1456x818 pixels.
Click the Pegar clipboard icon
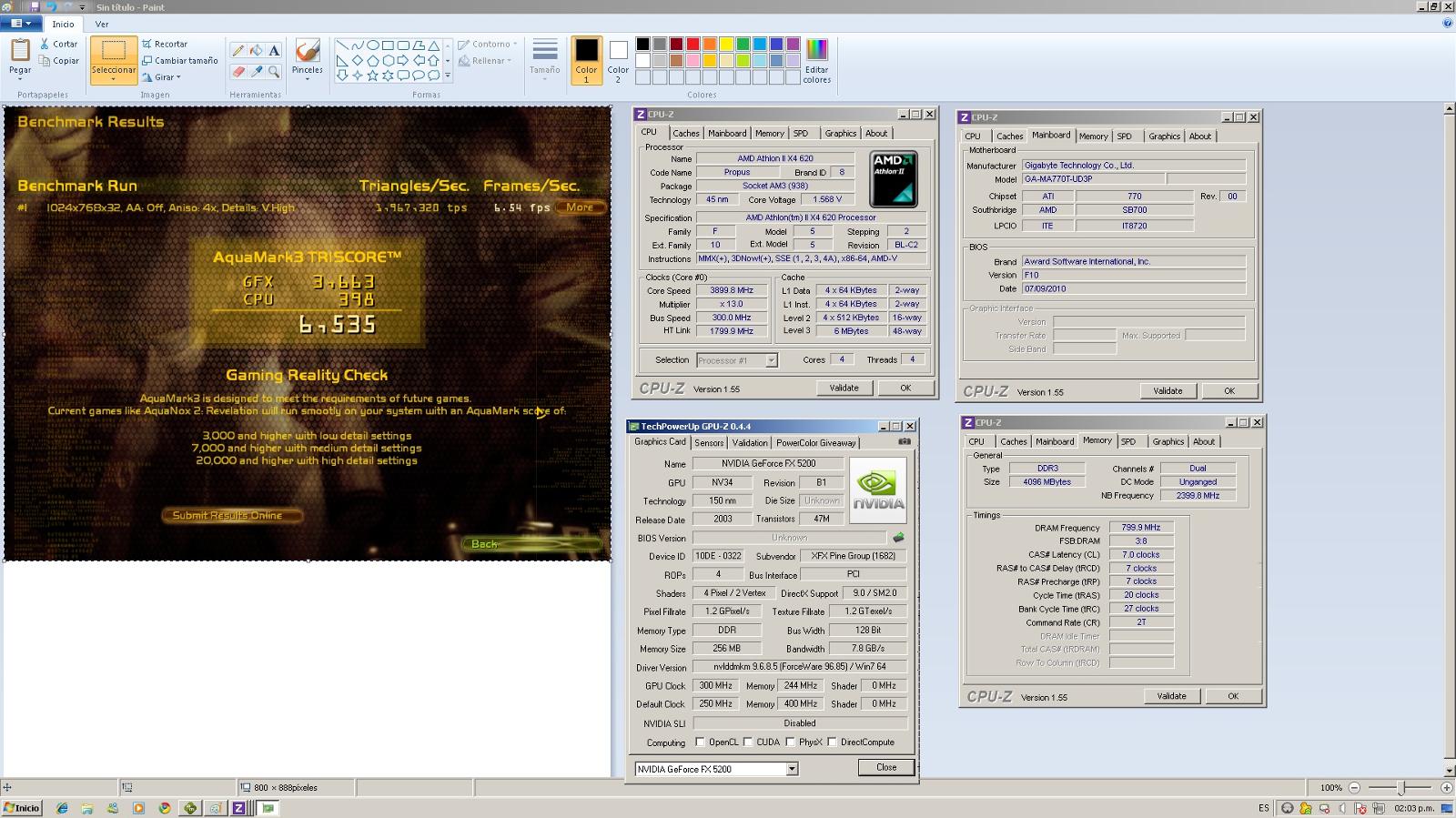(x=20, y=50)
